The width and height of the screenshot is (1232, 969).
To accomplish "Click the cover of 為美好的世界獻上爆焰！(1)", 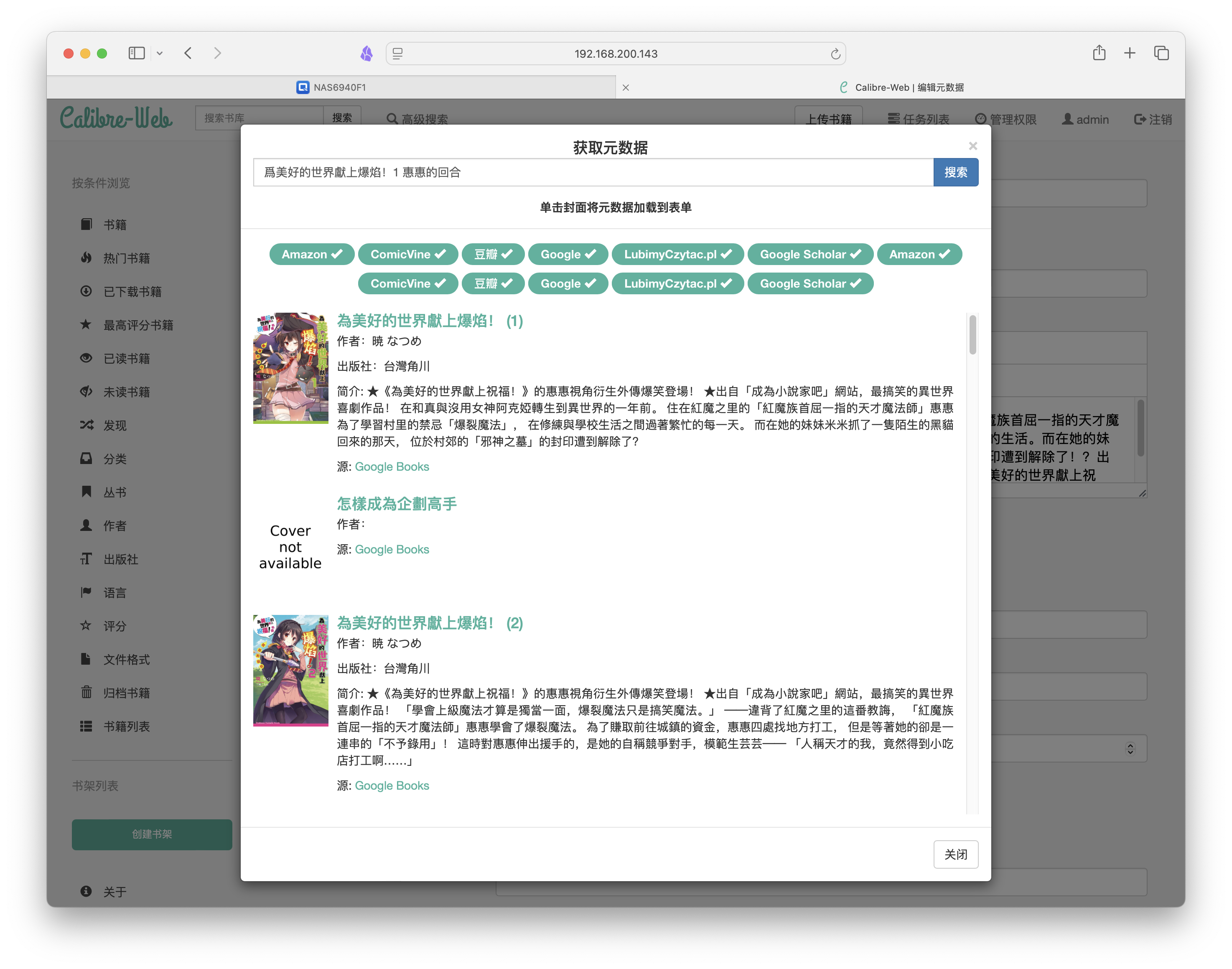I will [x=290, y=368].
